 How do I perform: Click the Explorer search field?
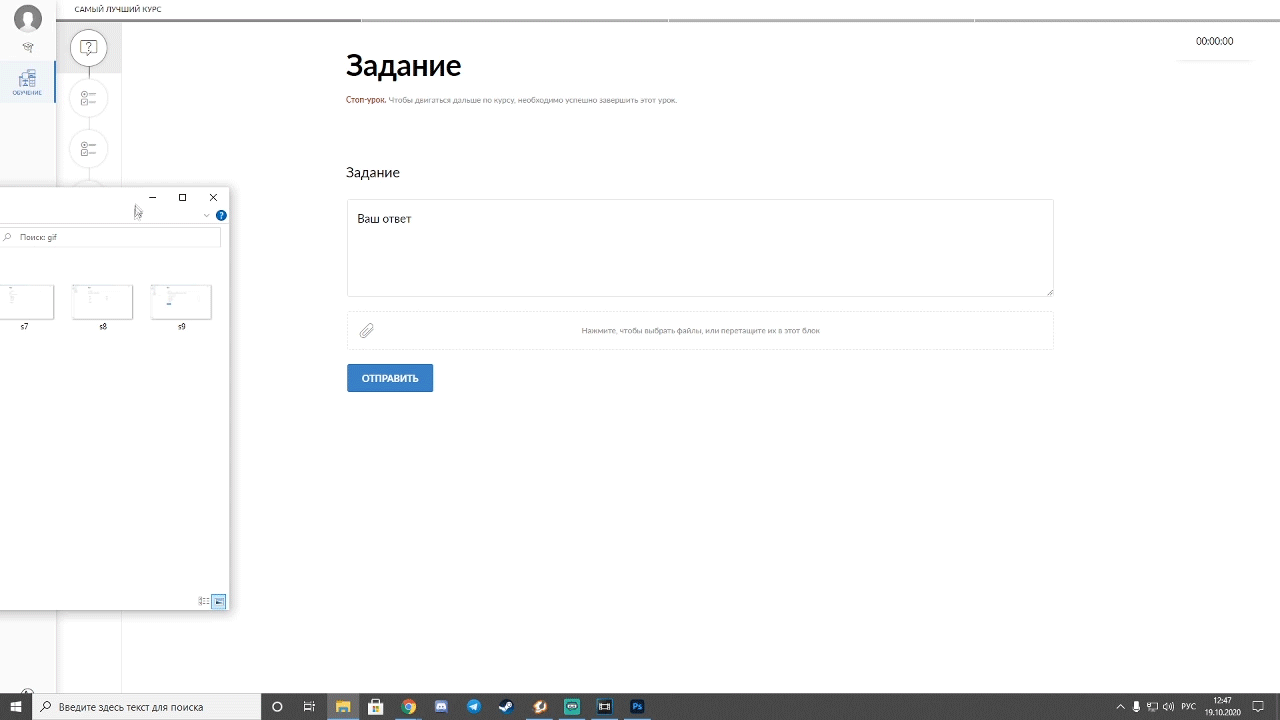[110, 237]
